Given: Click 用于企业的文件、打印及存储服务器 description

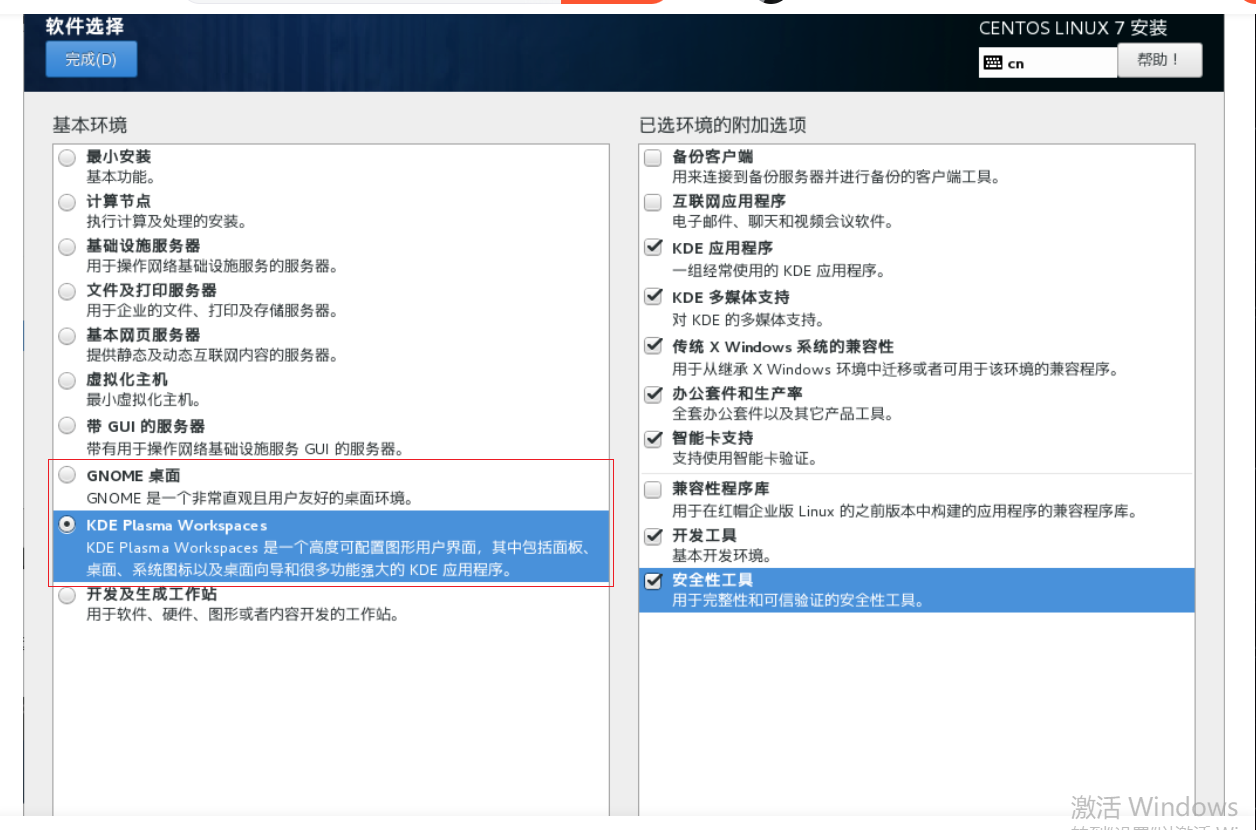Looking at the screenshot, I should point(213,310).
